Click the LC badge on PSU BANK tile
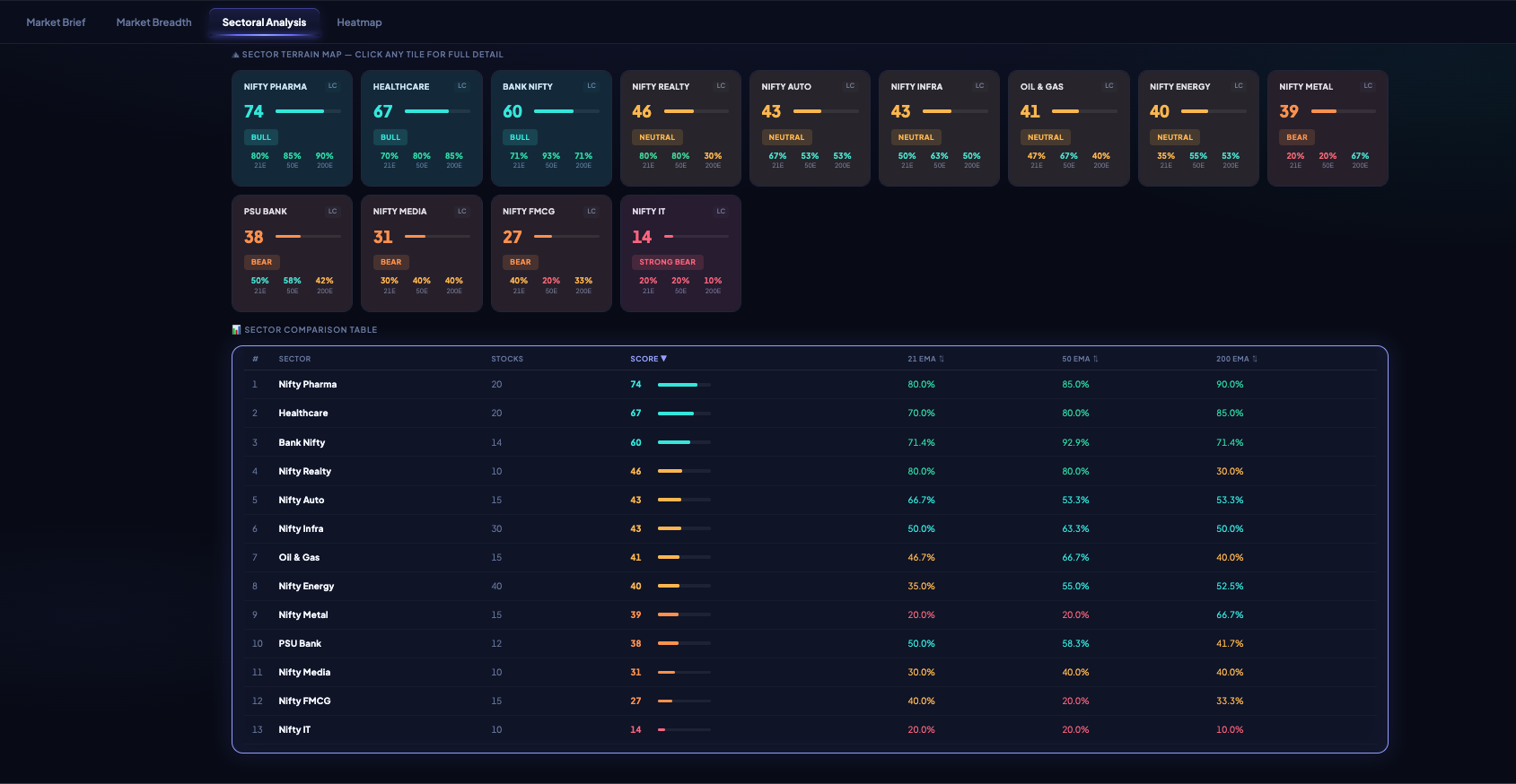Image resolution: width=1516 pixels, height=784 pixels. [332, 212]
